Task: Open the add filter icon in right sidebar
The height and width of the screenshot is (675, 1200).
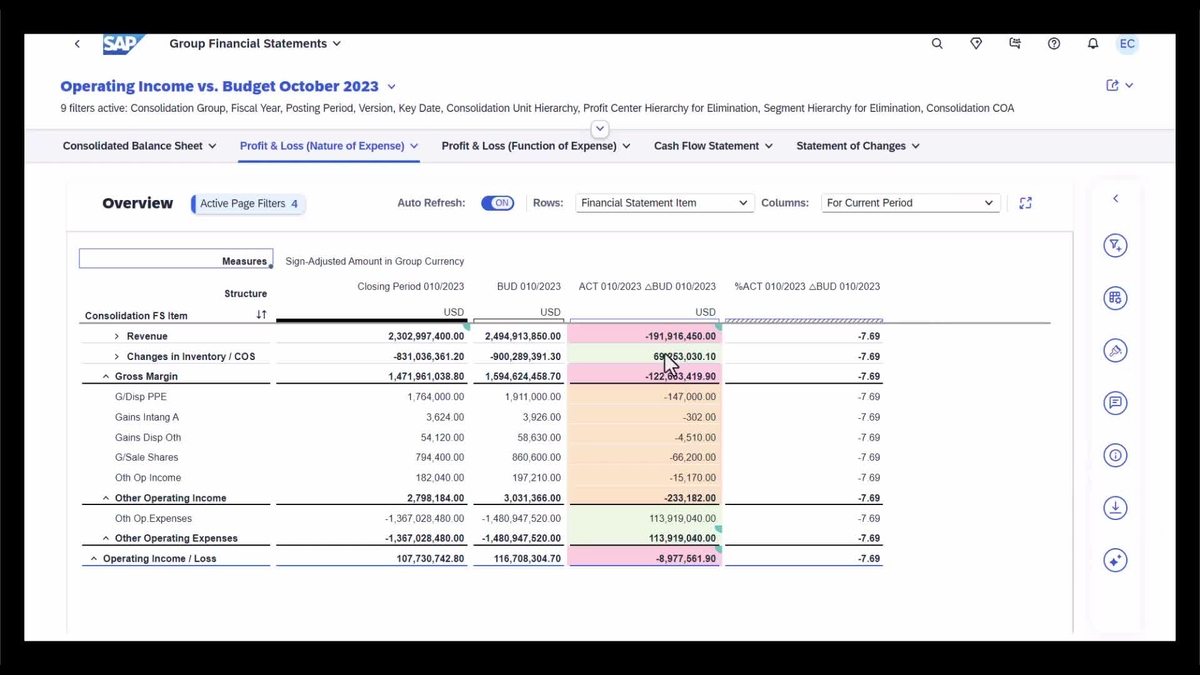Action: click(x=1115, y=245)
